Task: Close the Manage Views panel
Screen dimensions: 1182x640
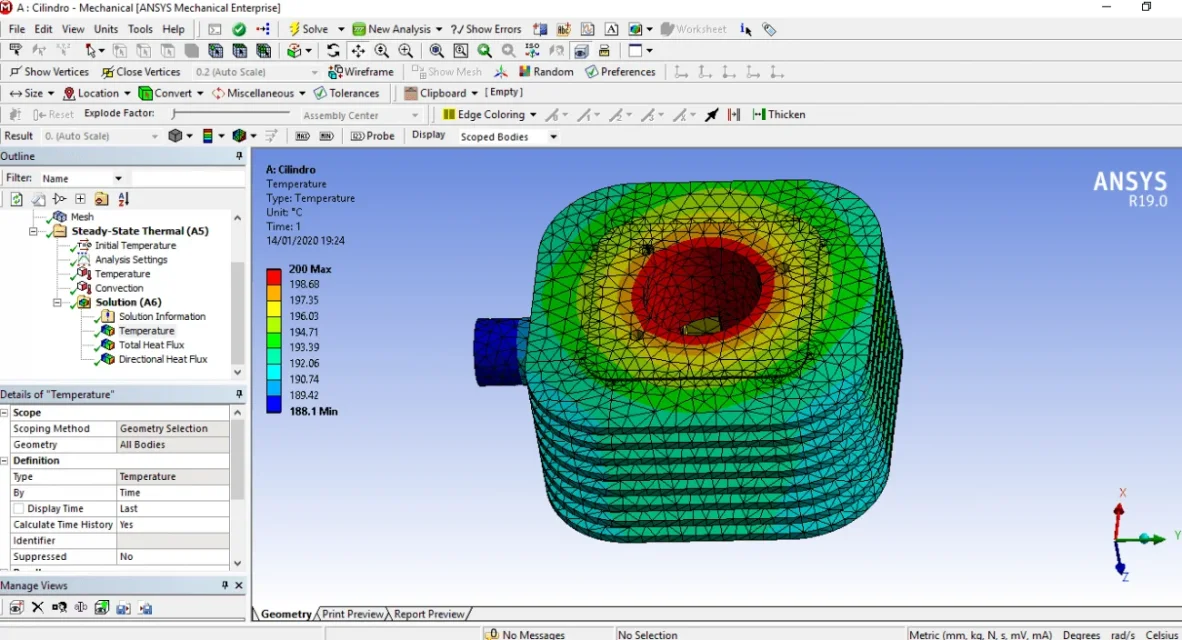Action: click(x=239, y=586)
